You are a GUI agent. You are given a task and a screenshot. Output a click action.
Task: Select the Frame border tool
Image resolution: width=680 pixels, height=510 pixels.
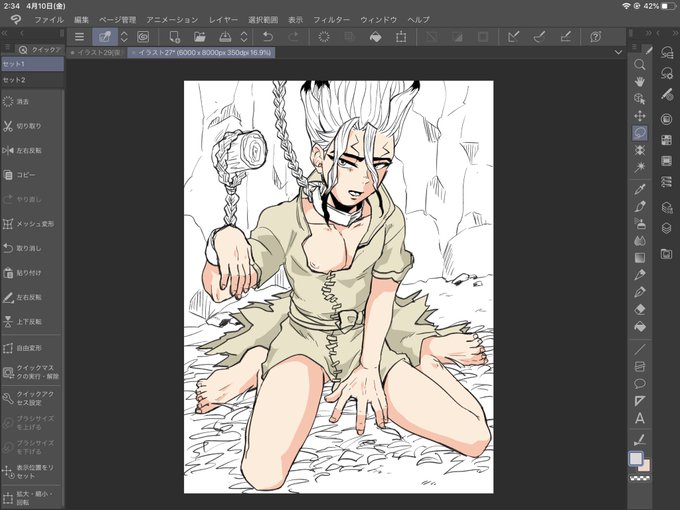[639, 366]
